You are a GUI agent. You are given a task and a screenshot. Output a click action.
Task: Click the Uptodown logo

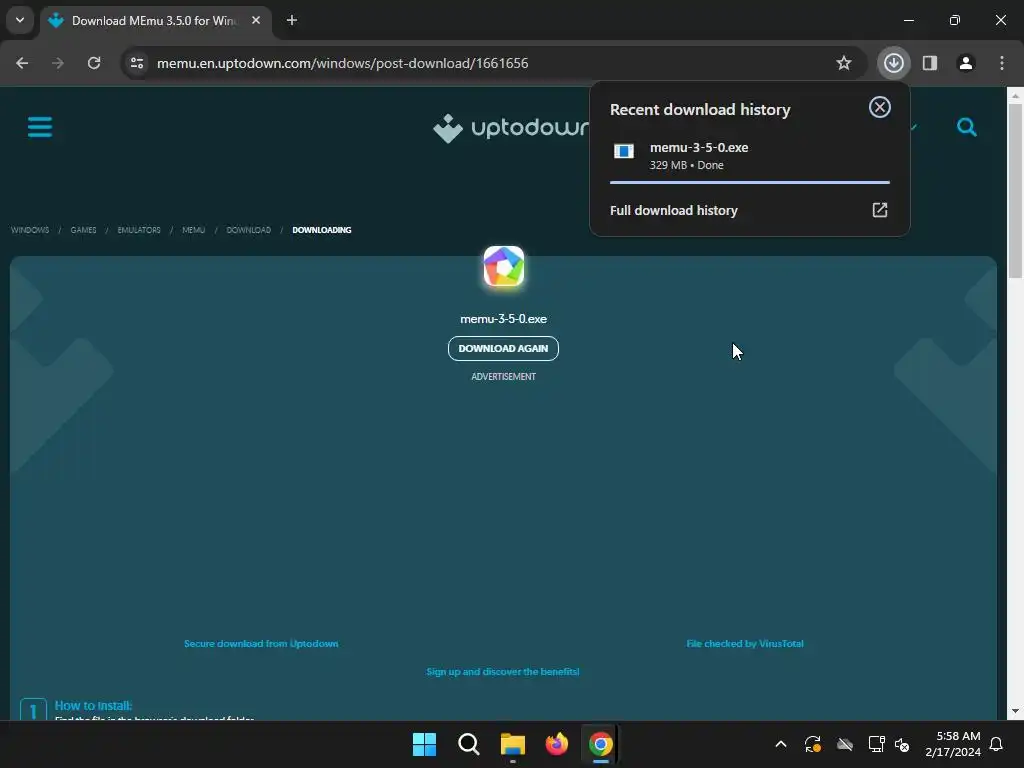tap(511, 128)
